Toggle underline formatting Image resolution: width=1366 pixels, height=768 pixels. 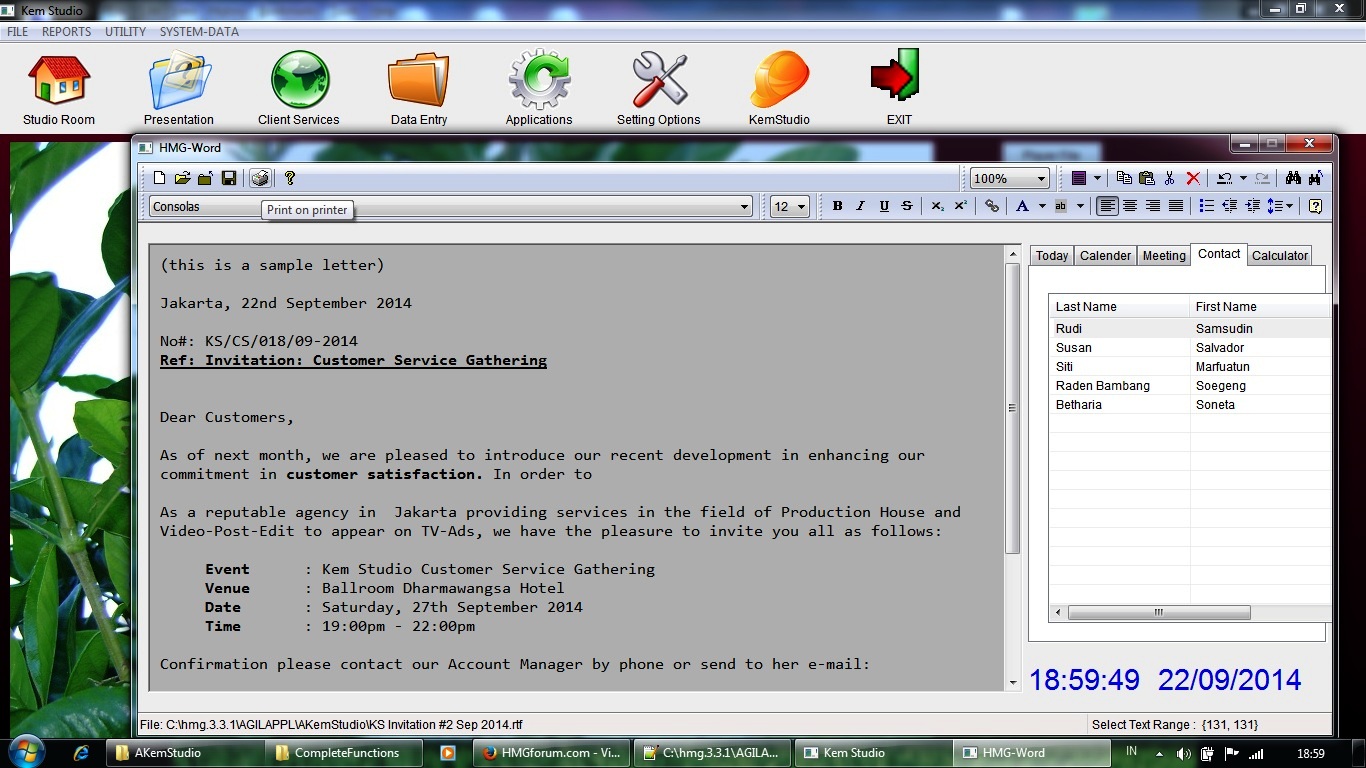click(x=884, y=206)
